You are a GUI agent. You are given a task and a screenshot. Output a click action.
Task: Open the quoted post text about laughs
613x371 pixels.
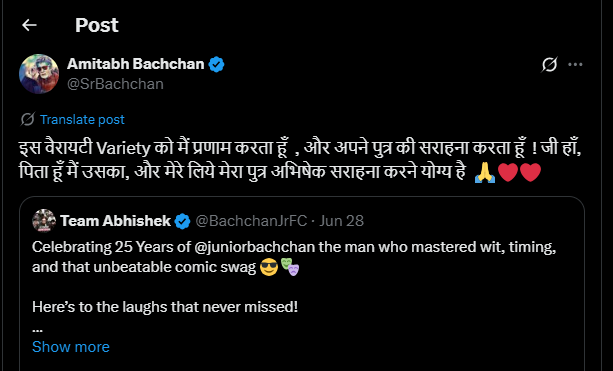[165, 307]
